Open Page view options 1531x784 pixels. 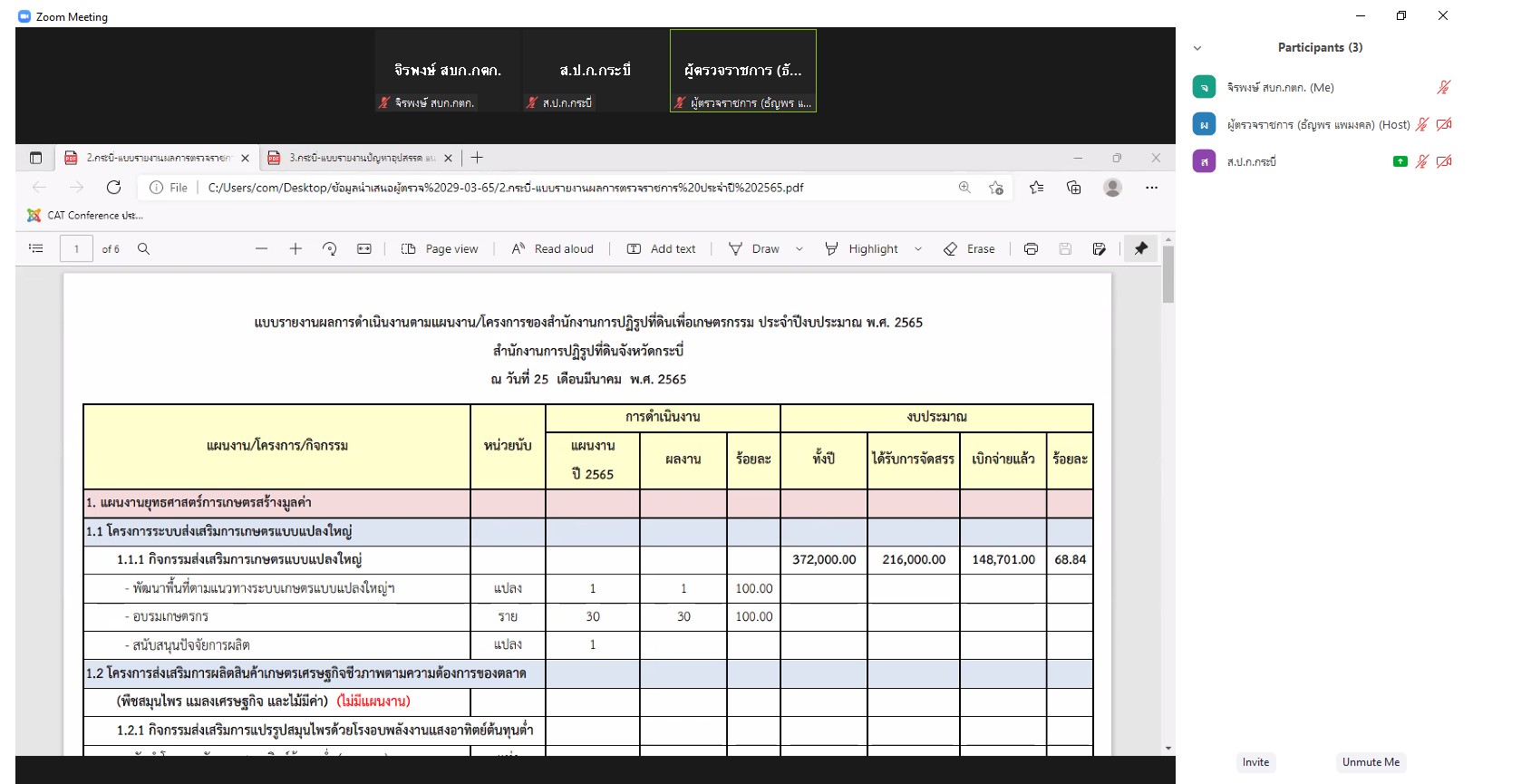coord(440,248)
